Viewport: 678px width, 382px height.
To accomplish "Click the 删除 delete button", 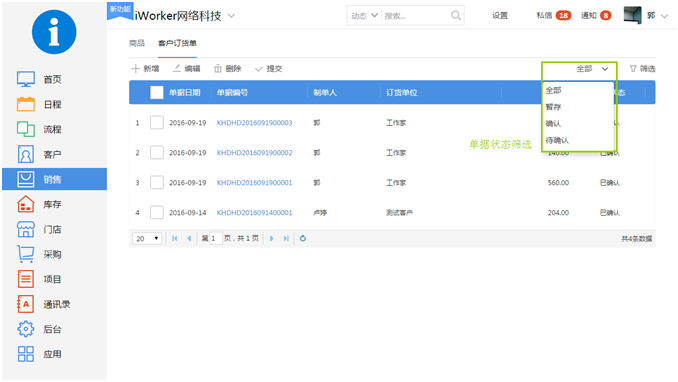I will [227, 68].
